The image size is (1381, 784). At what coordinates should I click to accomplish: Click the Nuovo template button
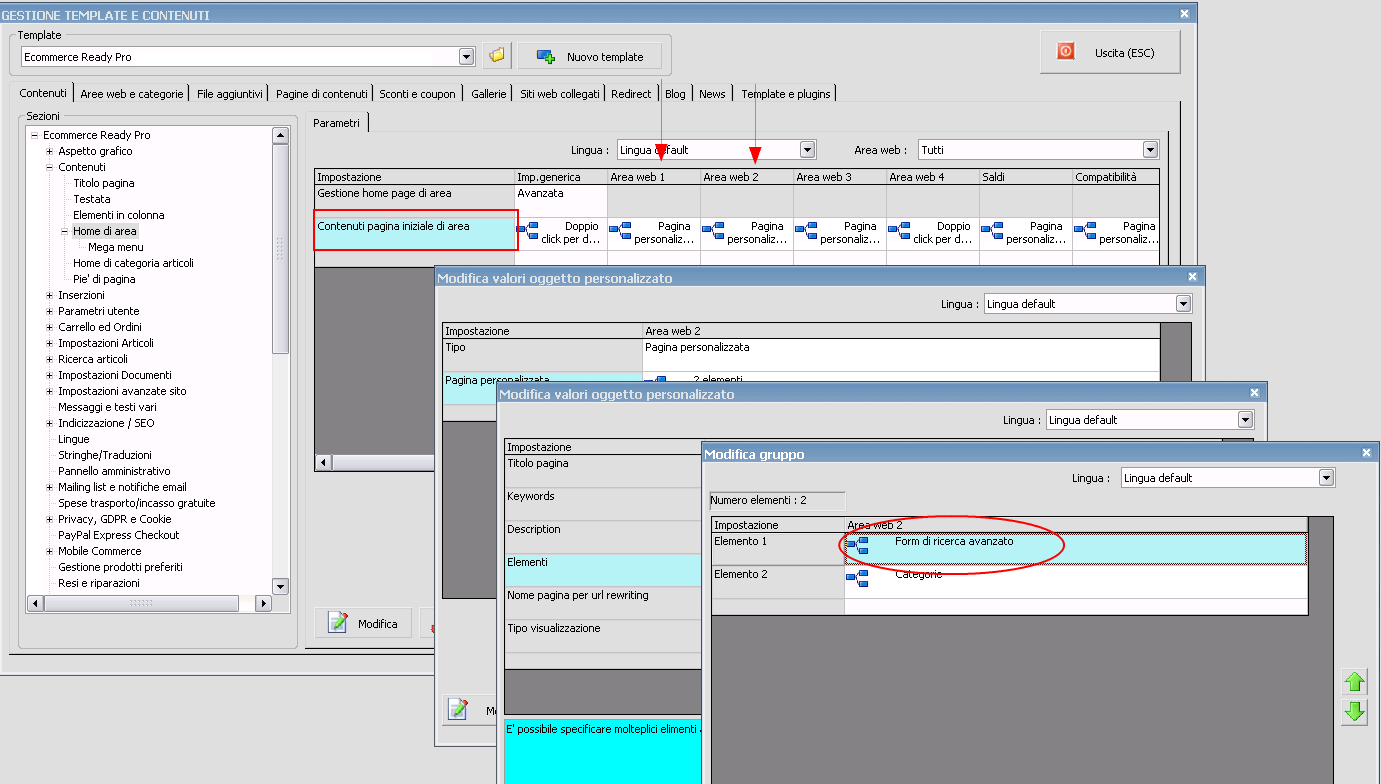[x=590, y=56]
